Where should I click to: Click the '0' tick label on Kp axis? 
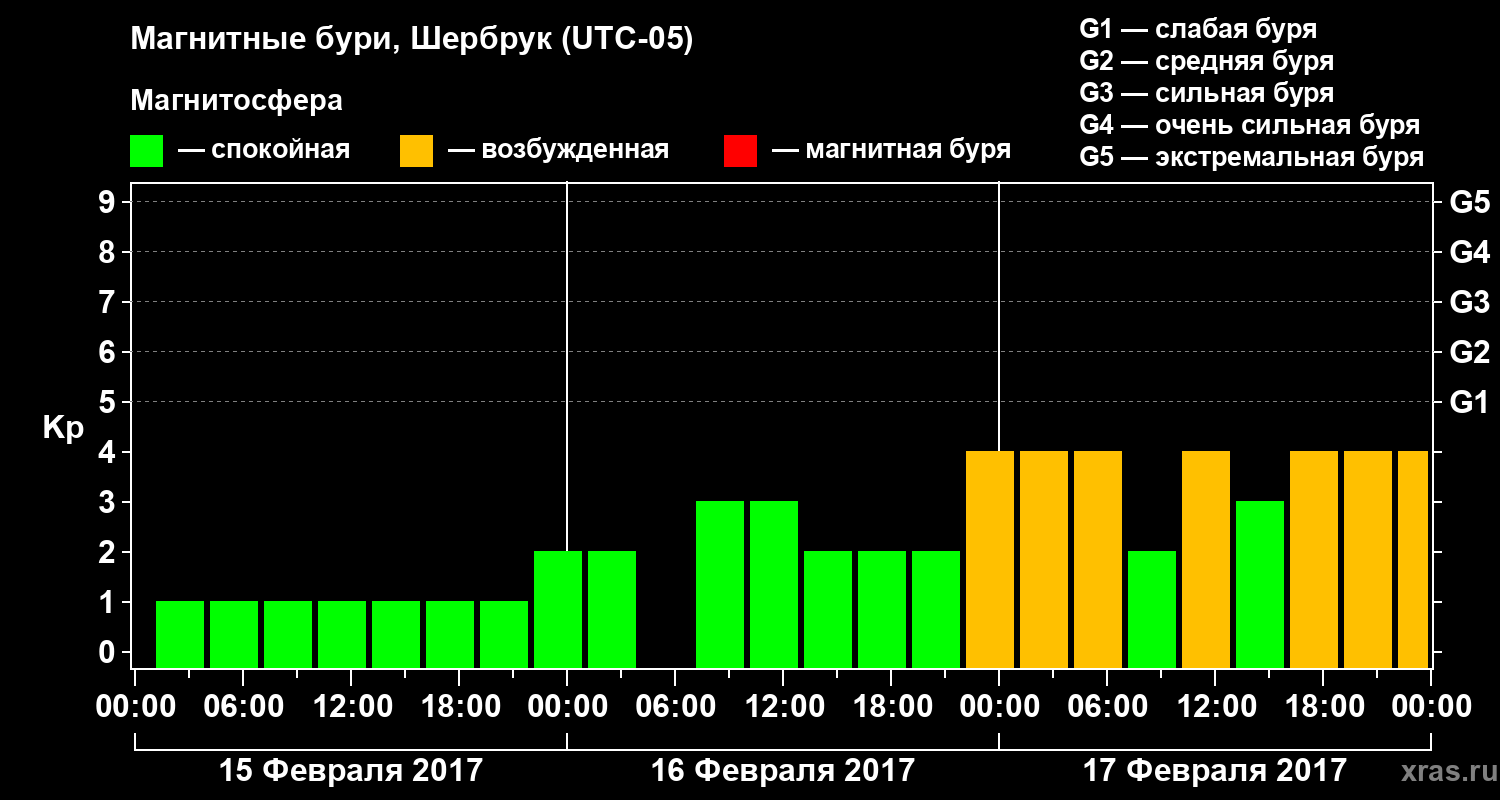click(109, 652)
